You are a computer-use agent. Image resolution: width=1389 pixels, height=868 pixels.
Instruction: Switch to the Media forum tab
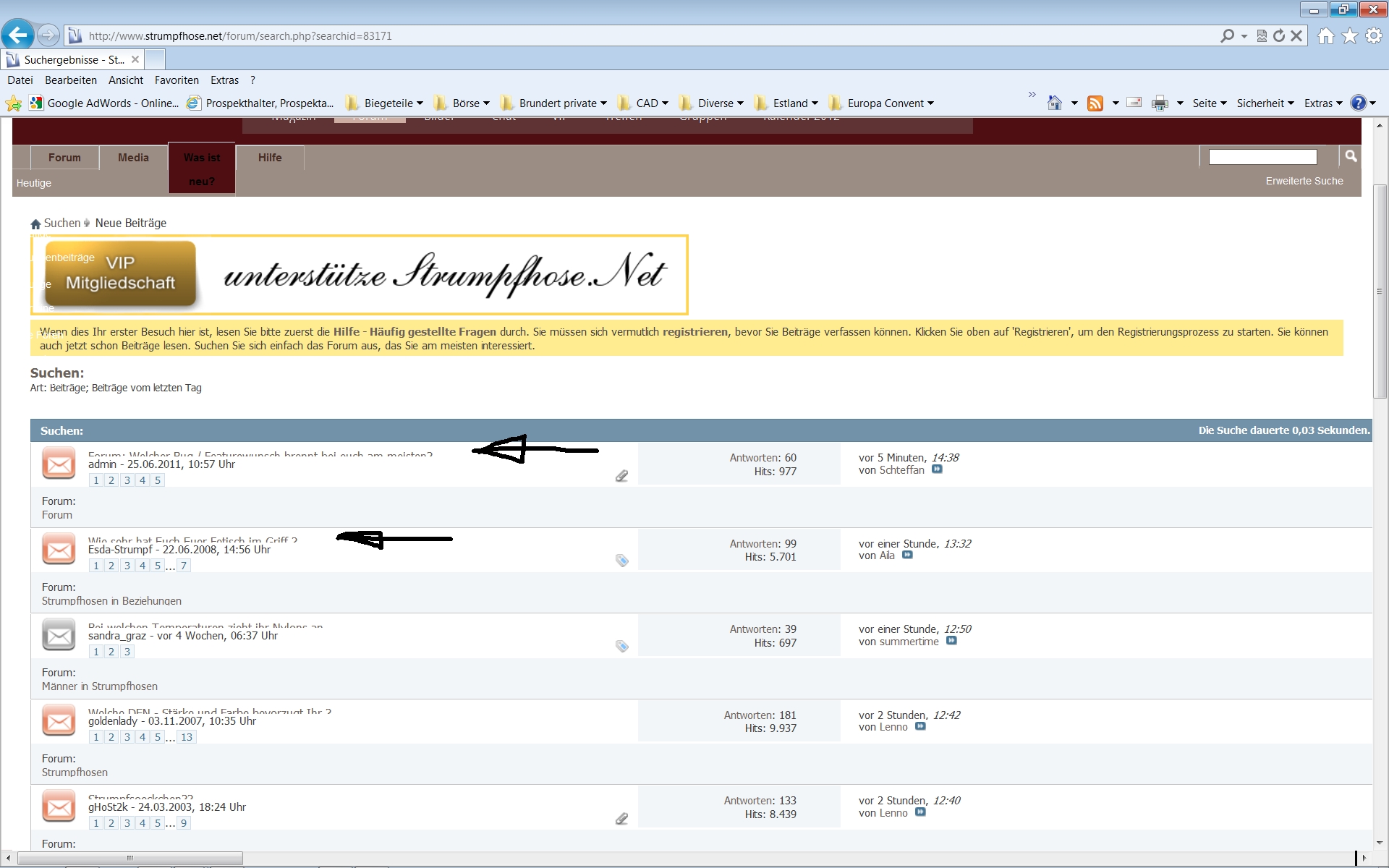click(133, 158)
